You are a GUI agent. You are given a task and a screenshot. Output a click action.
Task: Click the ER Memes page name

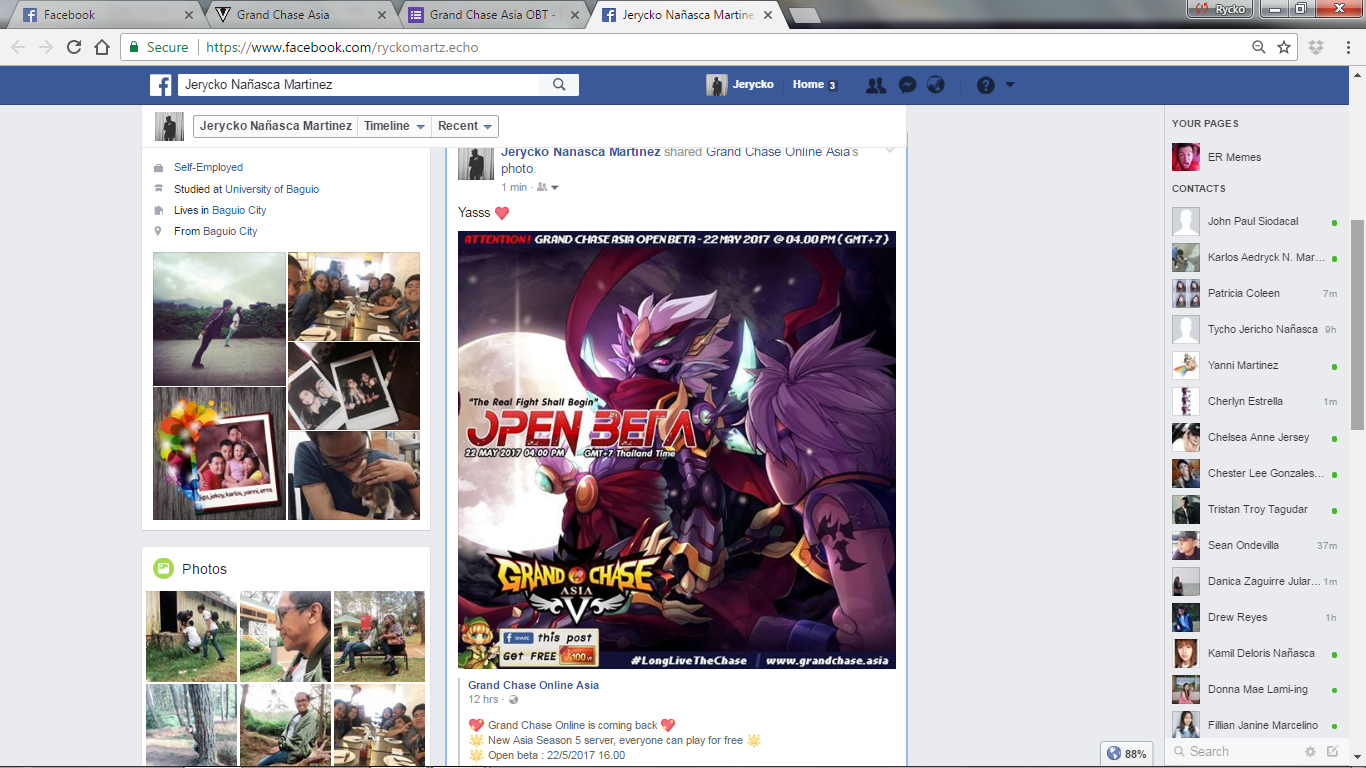point(1234,157)
